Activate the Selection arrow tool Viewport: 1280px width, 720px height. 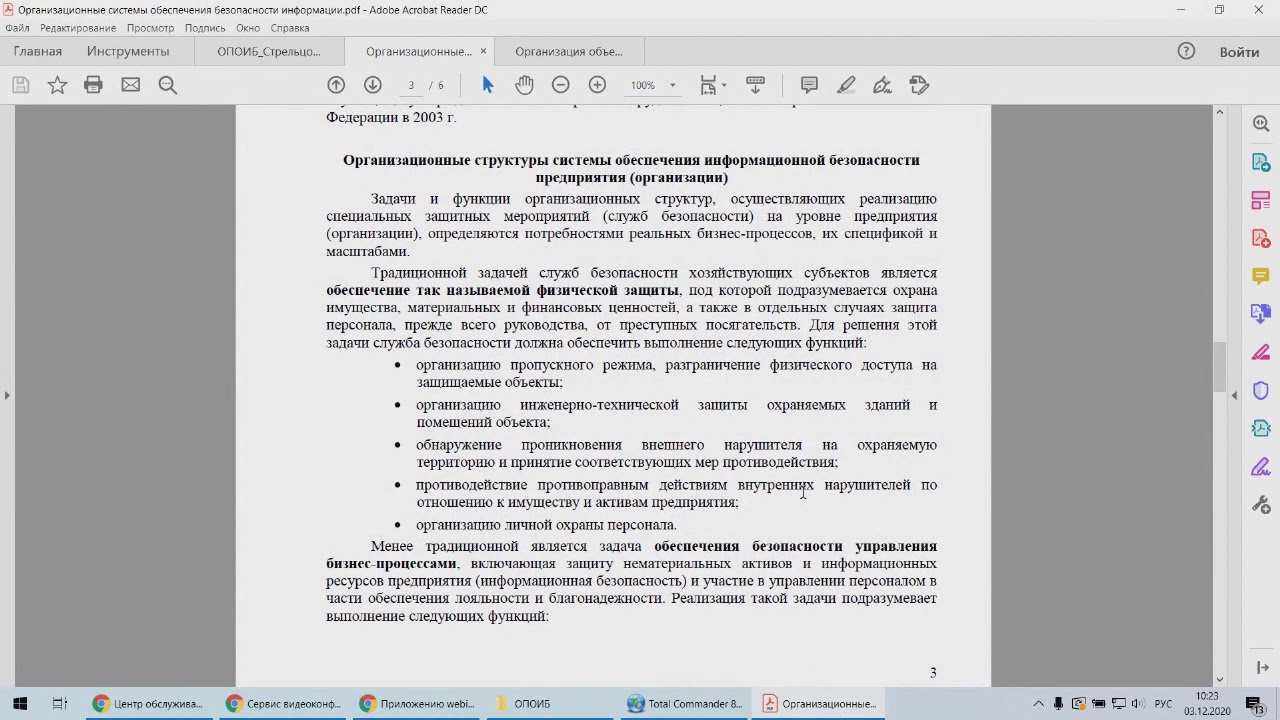(x=488, y=85)
